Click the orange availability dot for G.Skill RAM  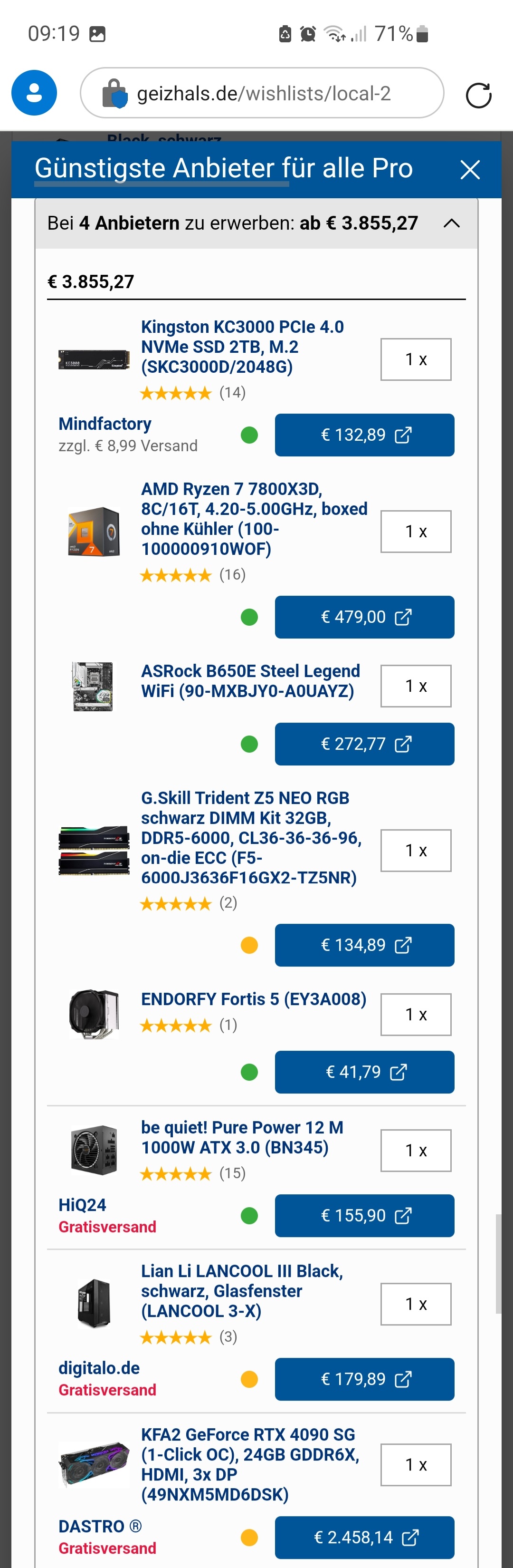click(249, 945)
